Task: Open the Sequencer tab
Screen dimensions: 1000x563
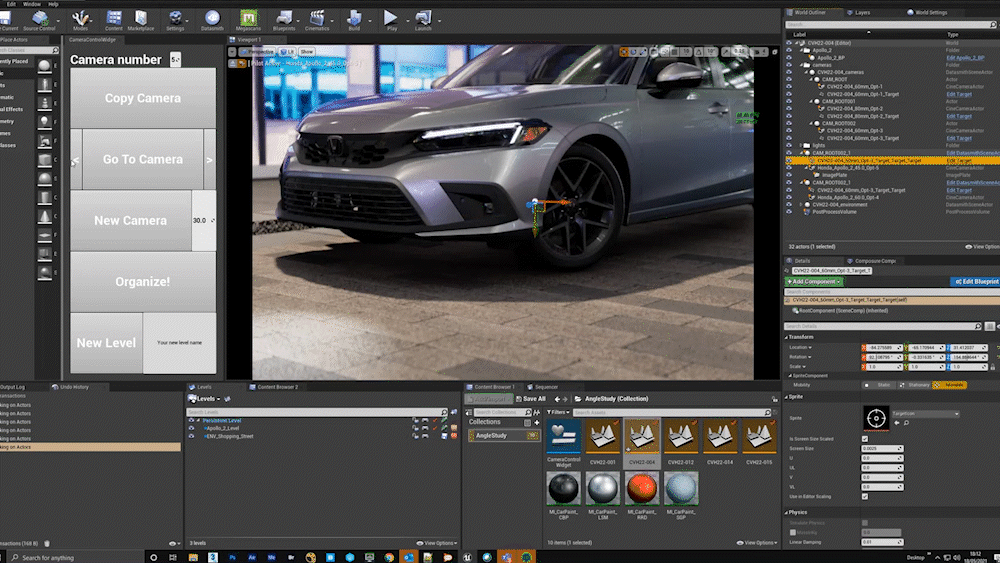Action: [x=545, y=386]
